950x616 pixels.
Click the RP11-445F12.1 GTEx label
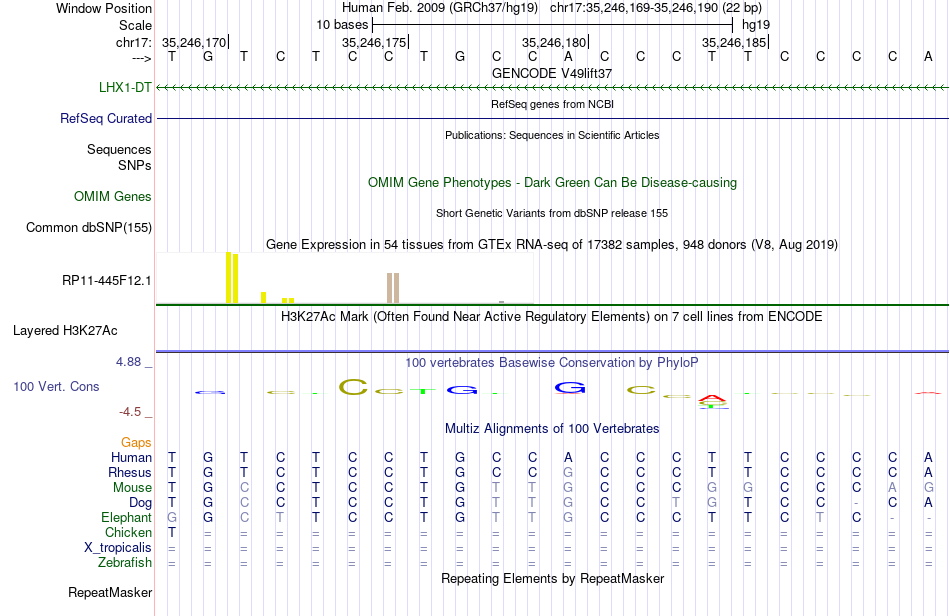[107, 280]
